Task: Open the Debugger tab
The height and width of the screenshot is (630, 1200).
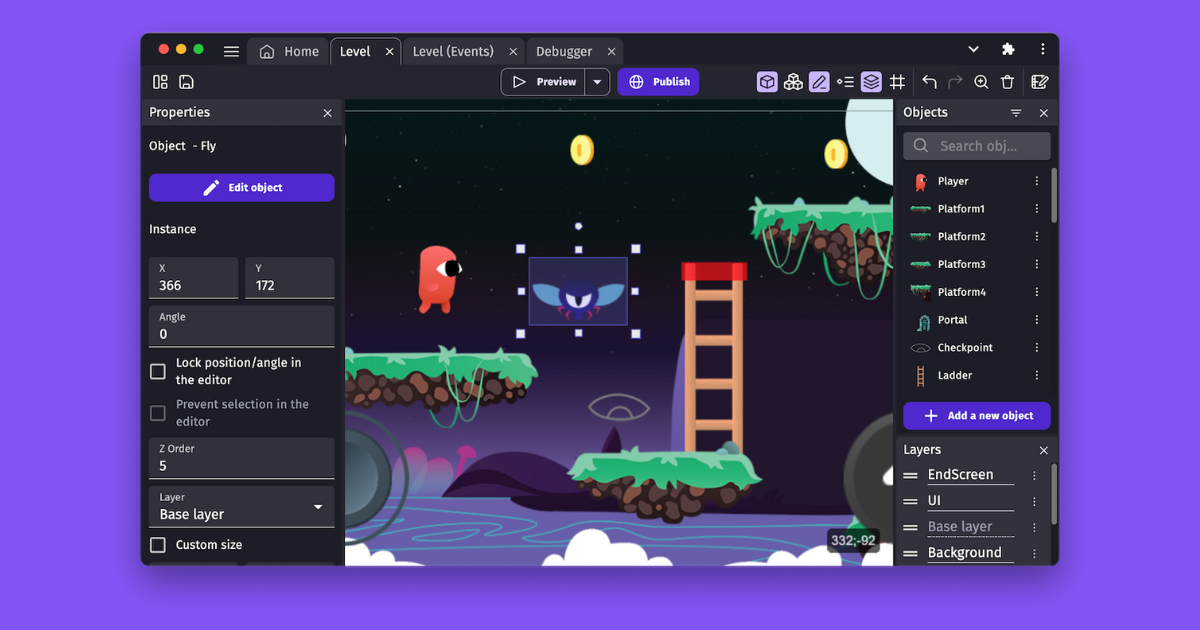Action: click(x=564, y=51)
